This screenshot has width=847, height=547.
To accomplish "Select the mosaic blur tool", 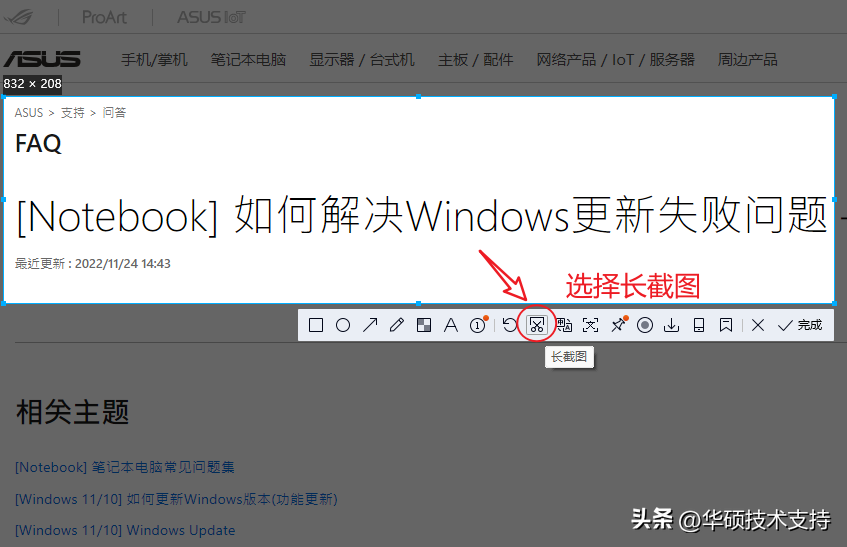I will click(424, 325).
